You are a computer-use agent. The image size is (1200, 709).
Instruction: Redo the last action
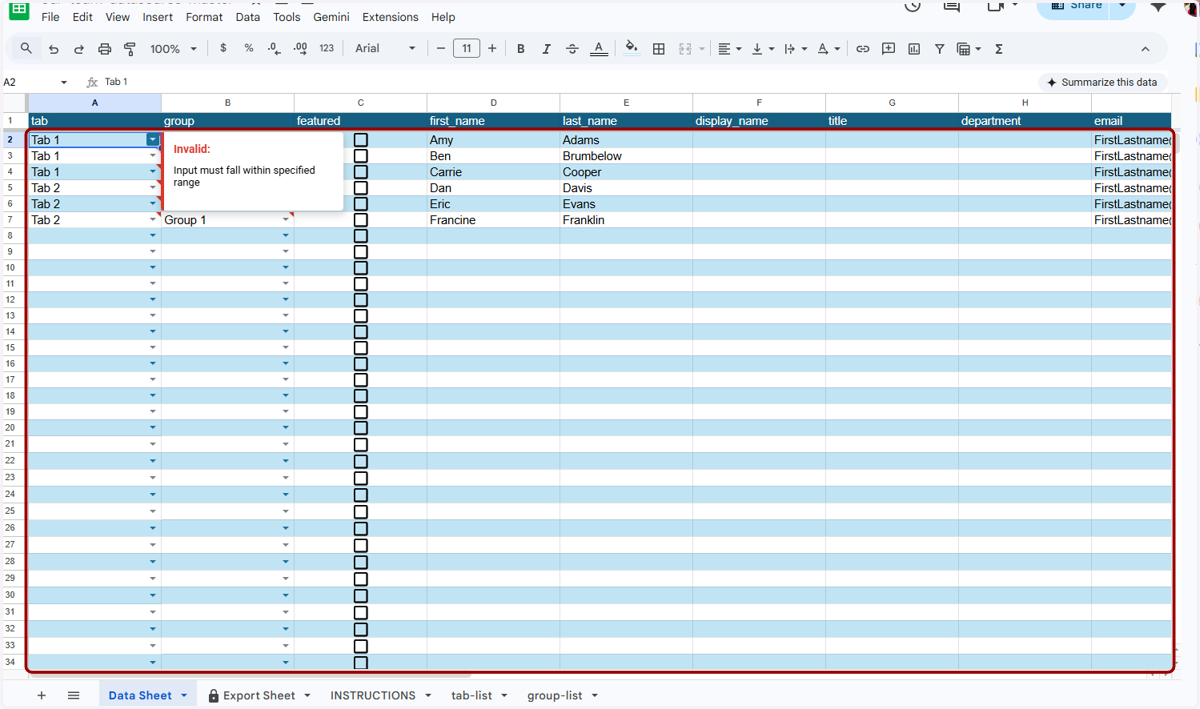(x=79, y=49)
